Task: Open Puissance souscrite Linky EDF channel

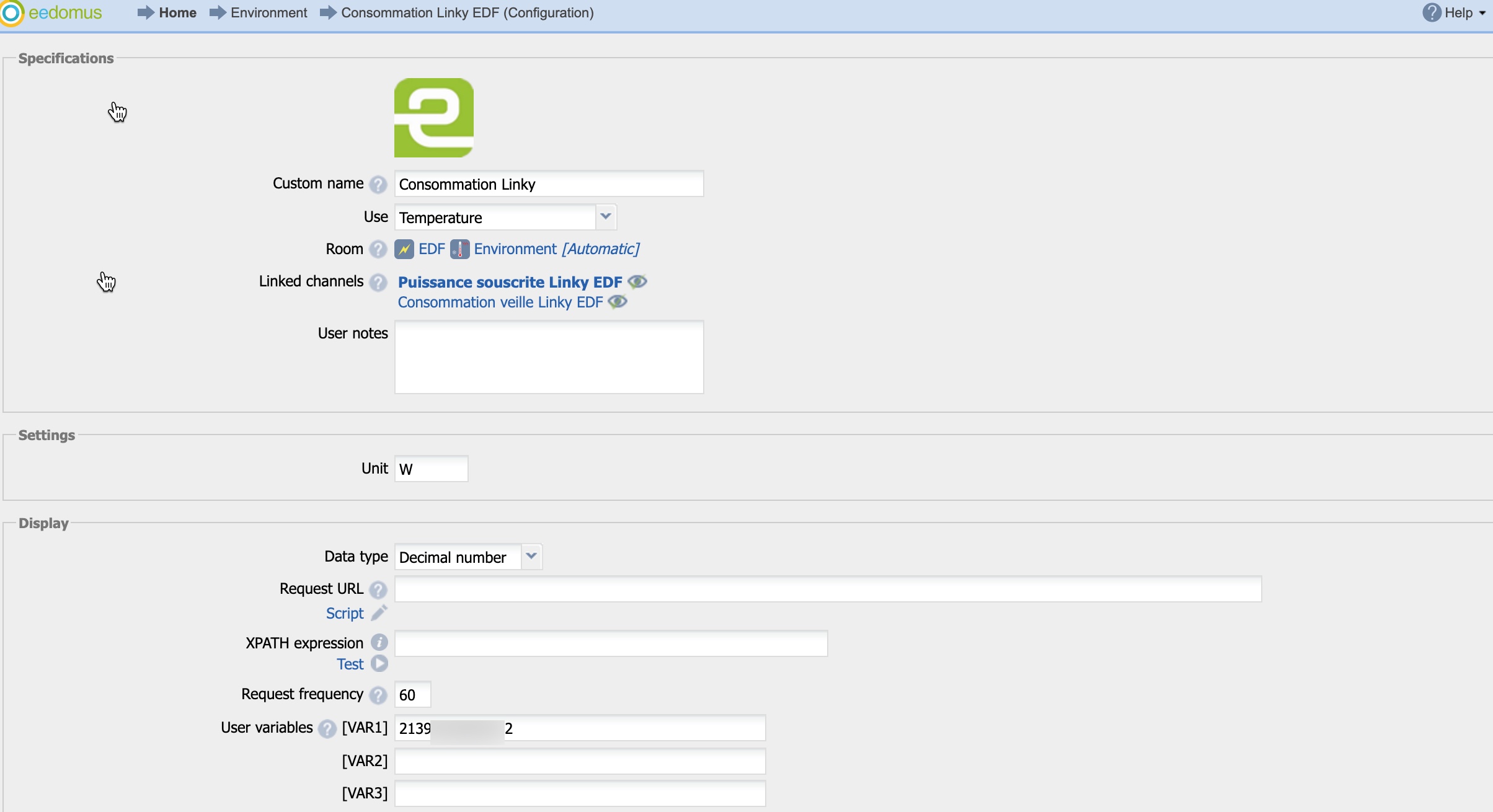Action: pyautogui.click(x=510, y=283)
